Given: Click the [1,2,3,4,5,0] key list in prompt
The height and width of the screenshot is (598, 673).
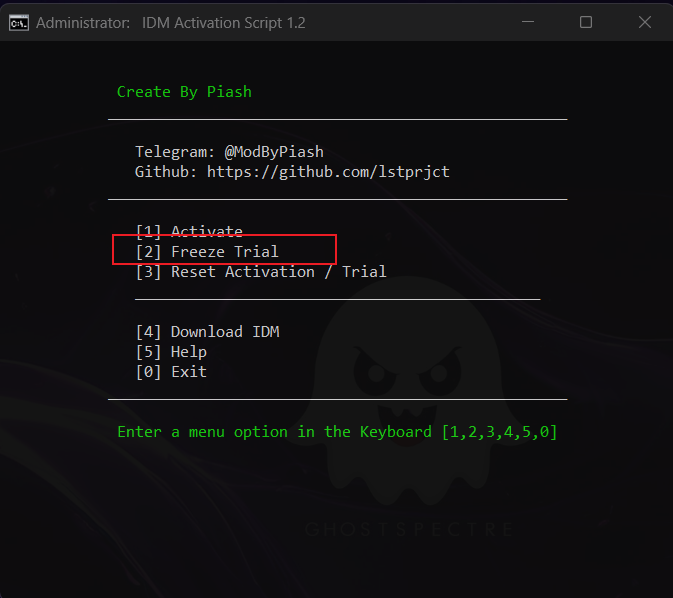Looking at the screenshot, I should click(x=500, y=432).
